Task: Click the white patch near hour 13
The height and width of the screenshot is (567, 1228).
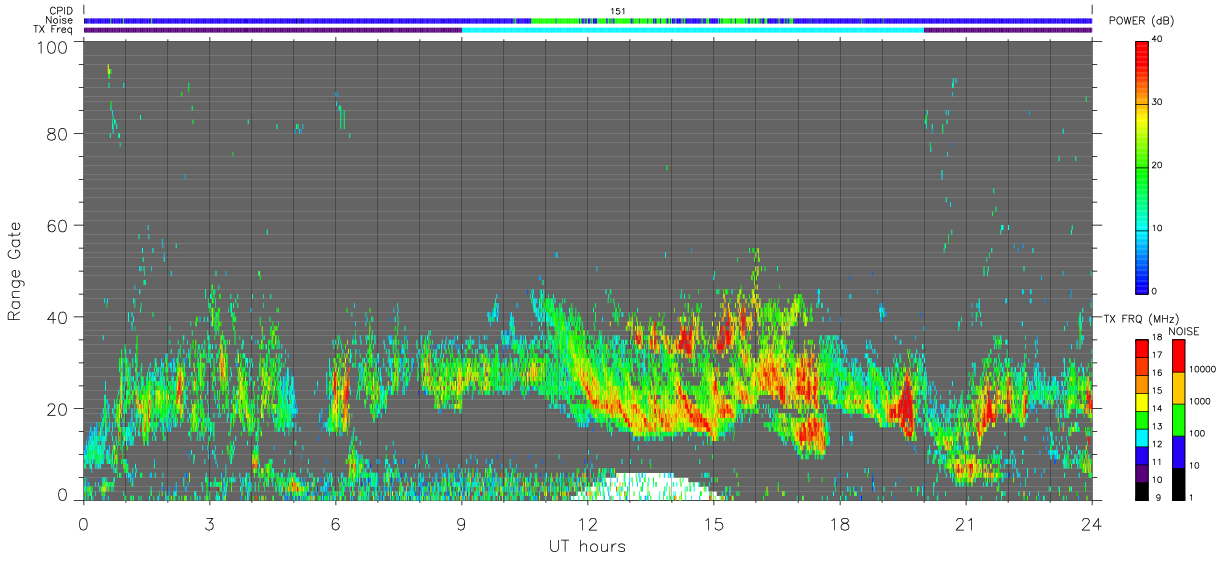Action: click(645, 486)
